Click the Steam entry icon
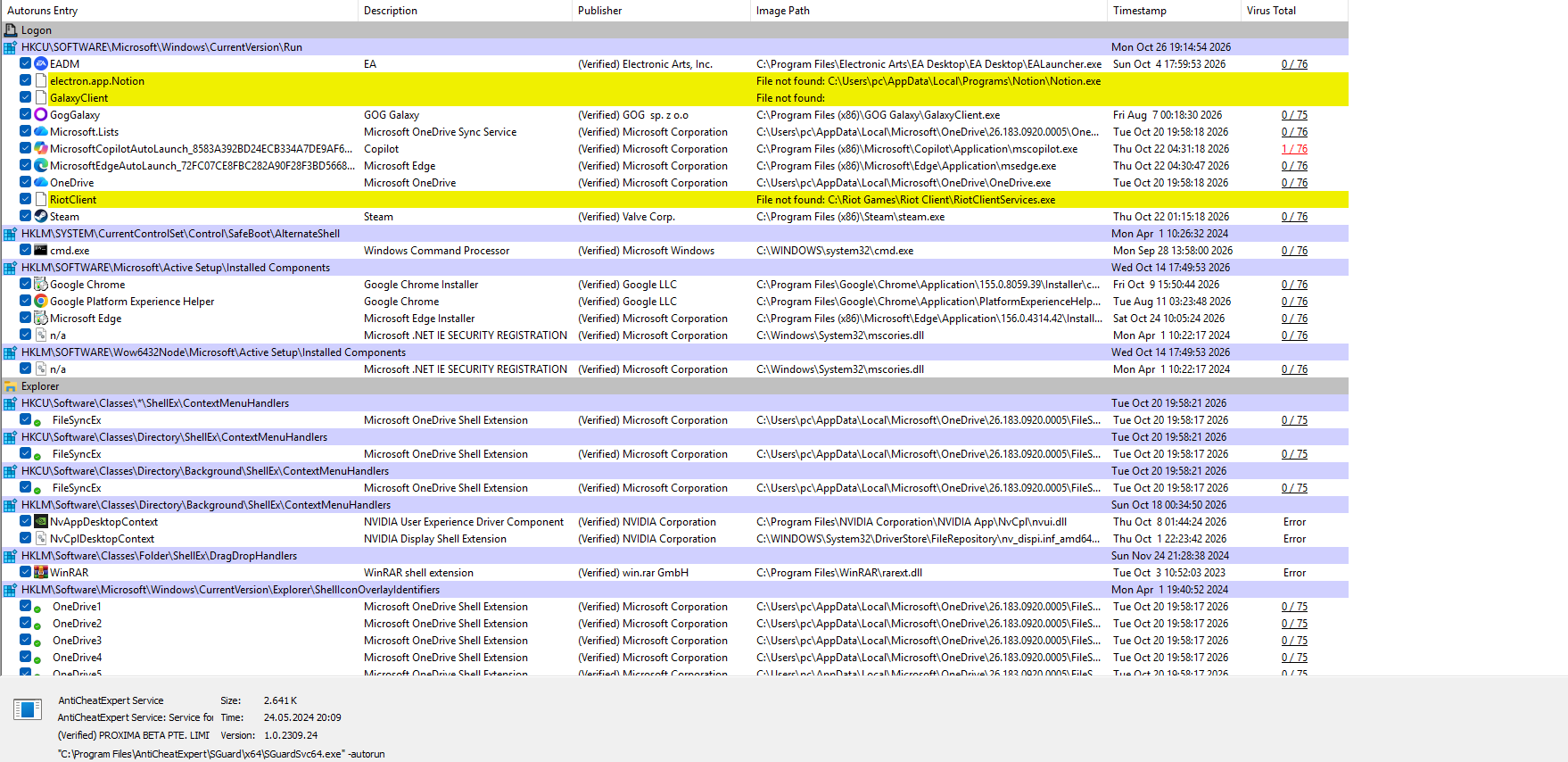Image resolution: width=1568 pixels, height=762 pixels. (x=40, y=217)
